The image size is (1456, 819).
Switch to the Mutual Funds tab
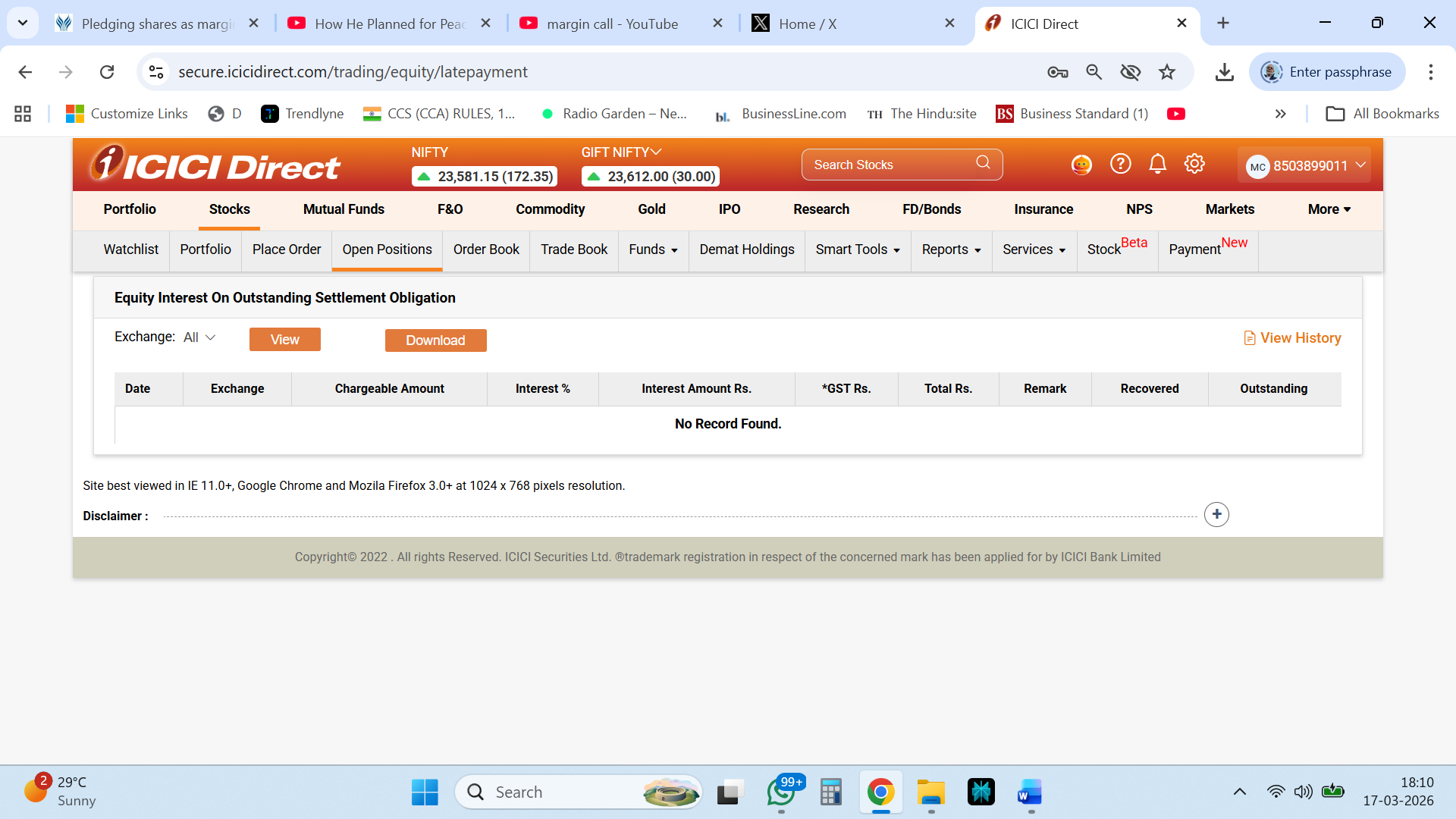point(344,209)
